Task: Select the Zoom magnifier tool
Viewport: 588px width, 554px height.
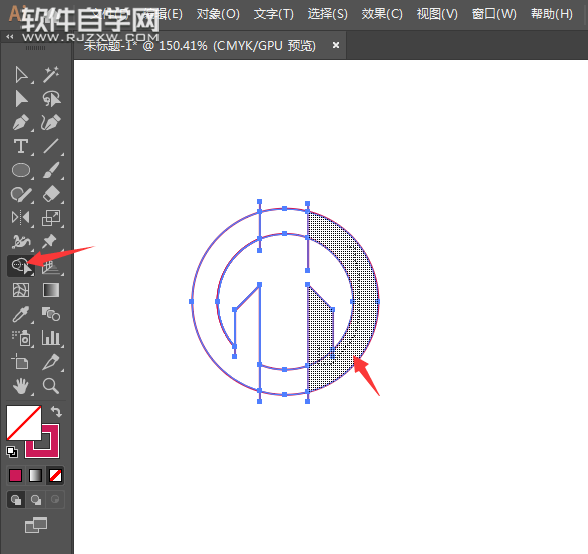Action: click(51, 386)
